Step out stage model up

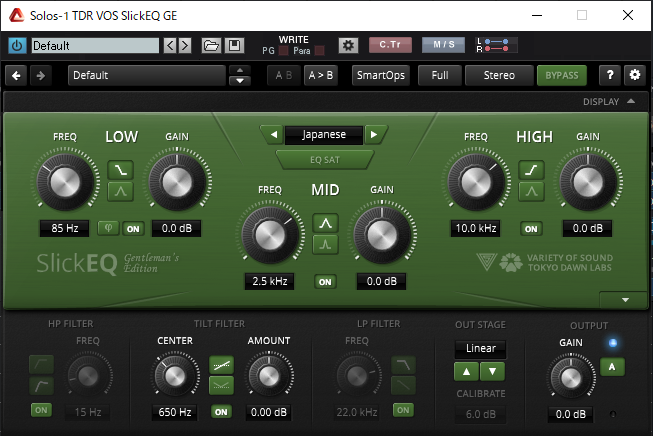point(466,371)
